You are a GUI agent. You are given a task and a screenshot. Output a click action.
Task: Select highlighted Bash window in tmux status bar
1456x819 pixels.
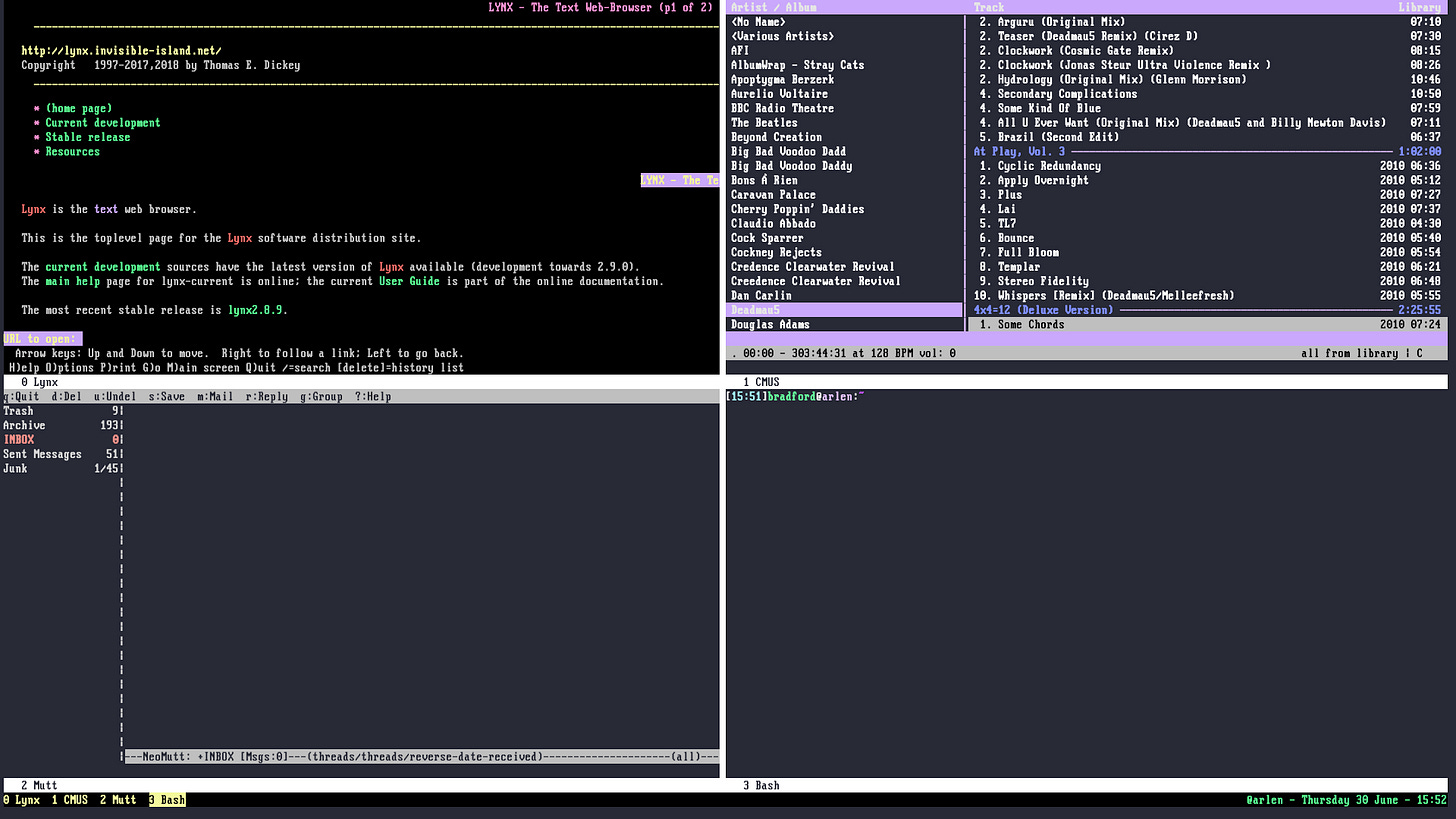pyautogui.click(x=167, y=800)
